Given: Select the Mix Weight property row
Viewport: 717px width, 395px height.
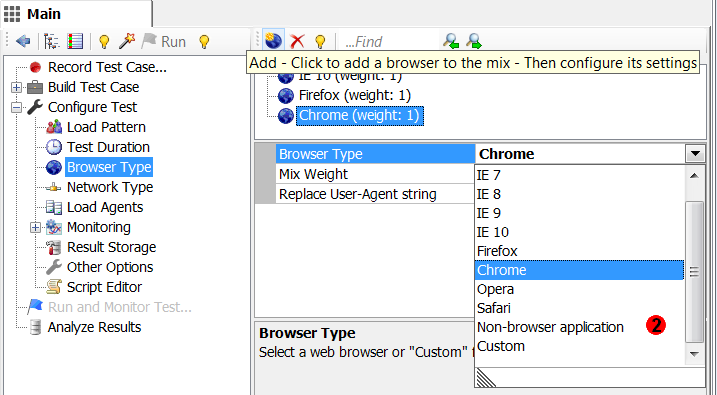Looking at the screenshot, I should click(x=375, y=174).
